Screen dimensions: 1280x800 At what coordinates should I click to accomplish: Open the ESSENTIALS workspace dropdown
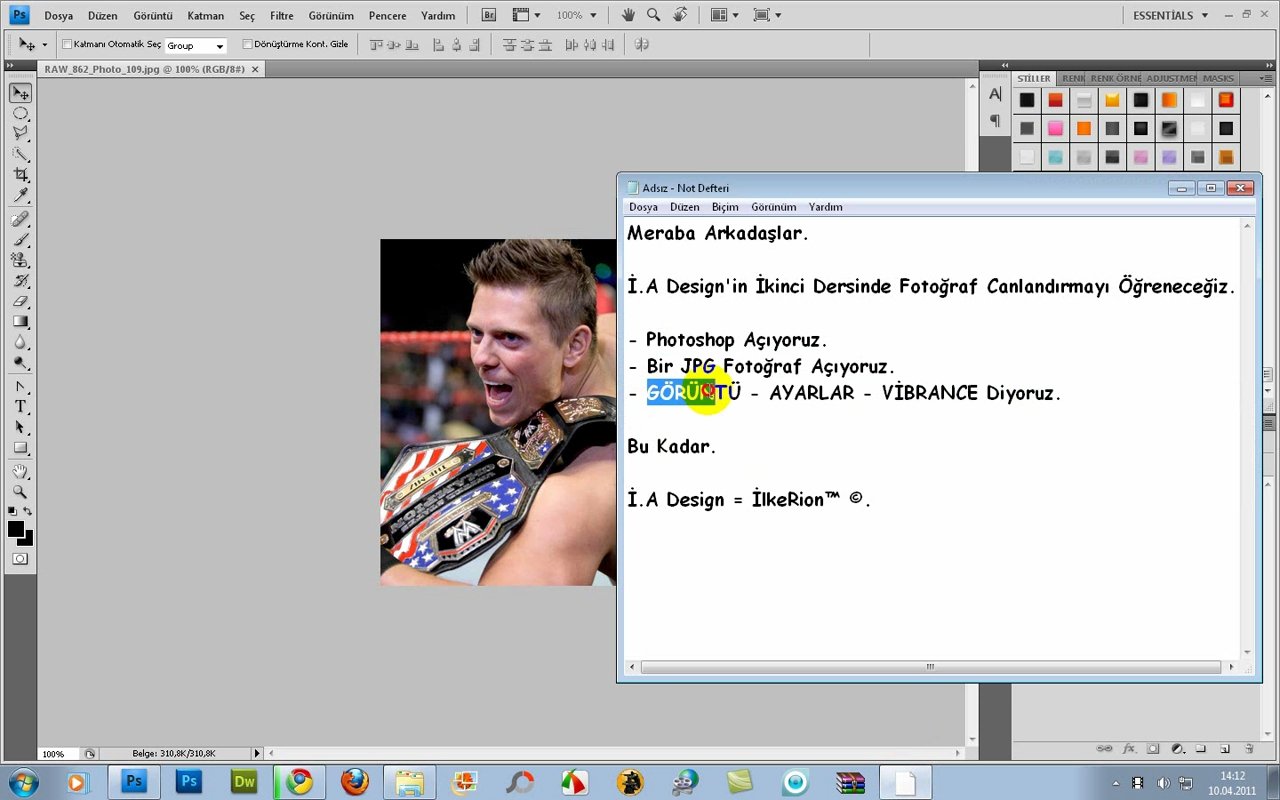1171,15
